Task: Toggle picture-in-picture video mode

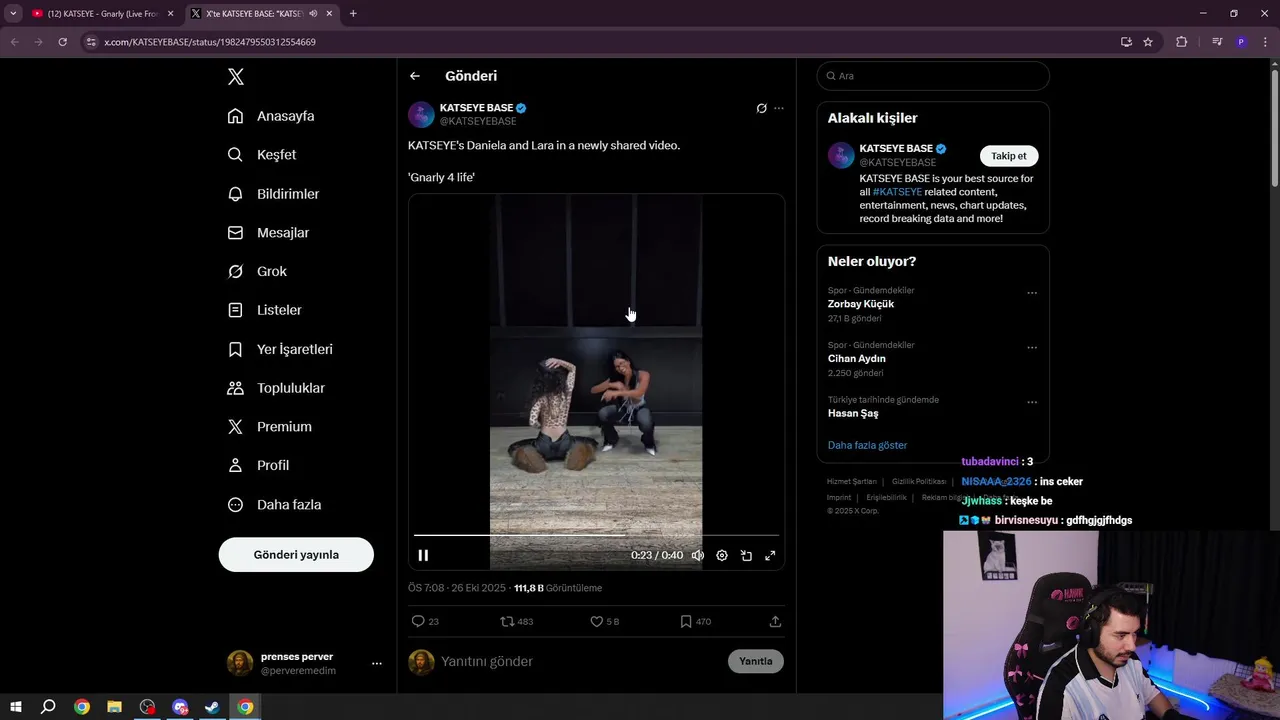Action: (x=746, y=555)
